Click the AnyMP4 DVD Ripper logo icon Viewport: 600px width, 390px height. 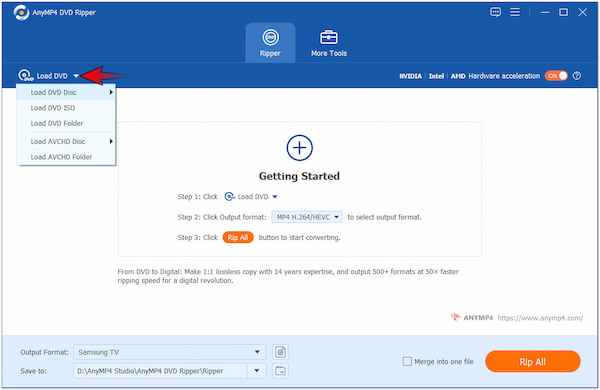(21, 12)
